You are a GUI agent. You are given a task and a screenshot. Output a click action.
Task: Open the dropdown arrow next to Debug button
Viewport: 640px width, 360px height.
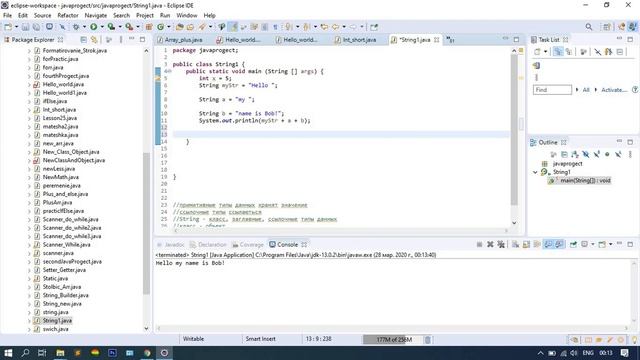tap(84, 27)
